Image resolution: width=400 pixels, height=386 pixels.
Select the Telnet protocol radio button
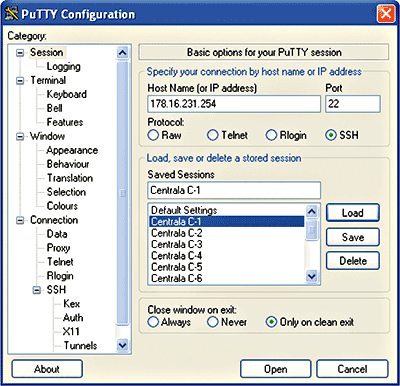coord(212,135)
